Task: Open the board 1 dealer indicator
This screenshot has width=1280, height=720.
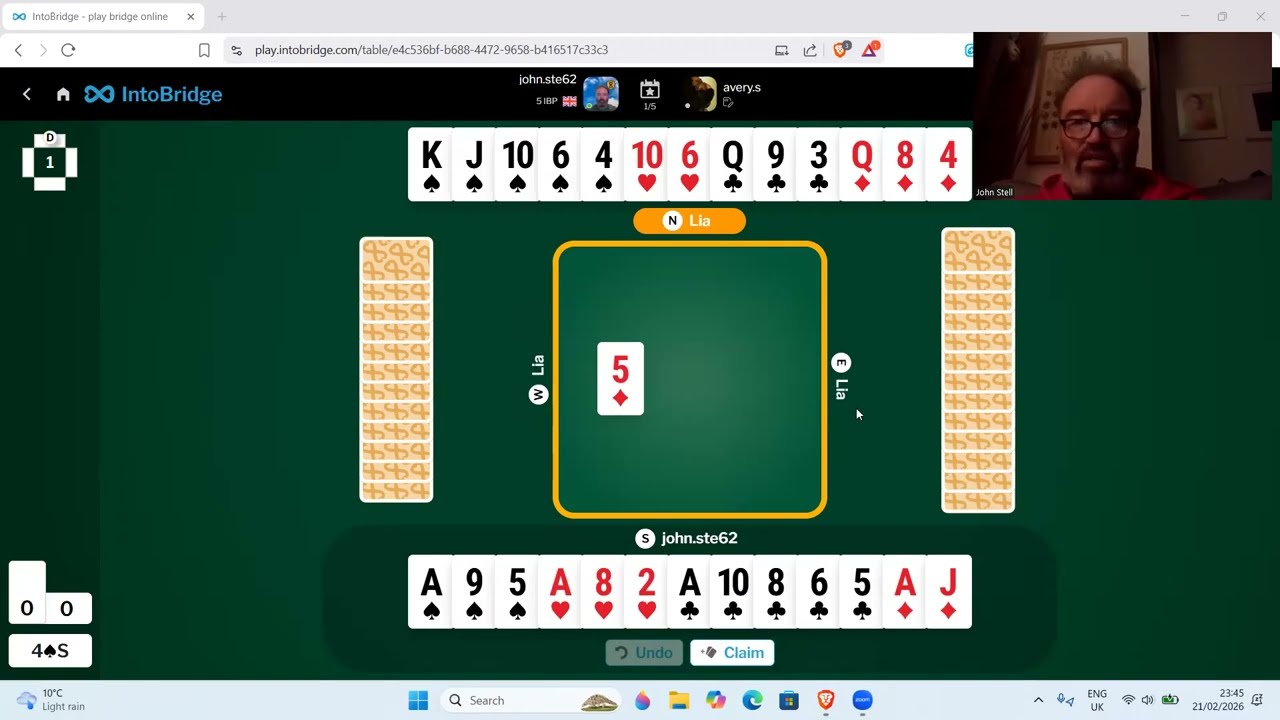Action: pos(50,161)
